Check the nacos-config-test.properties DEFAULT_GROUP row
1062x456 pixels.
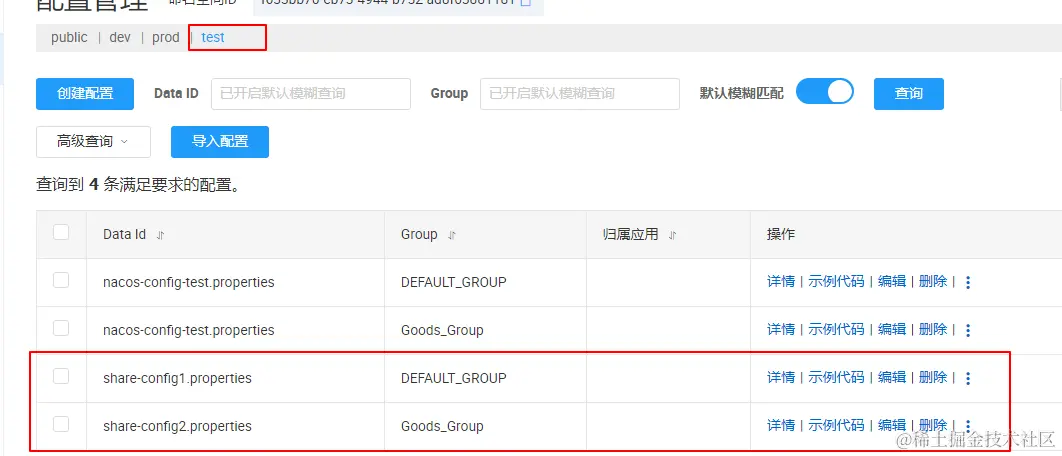click(x=61, y=280)
